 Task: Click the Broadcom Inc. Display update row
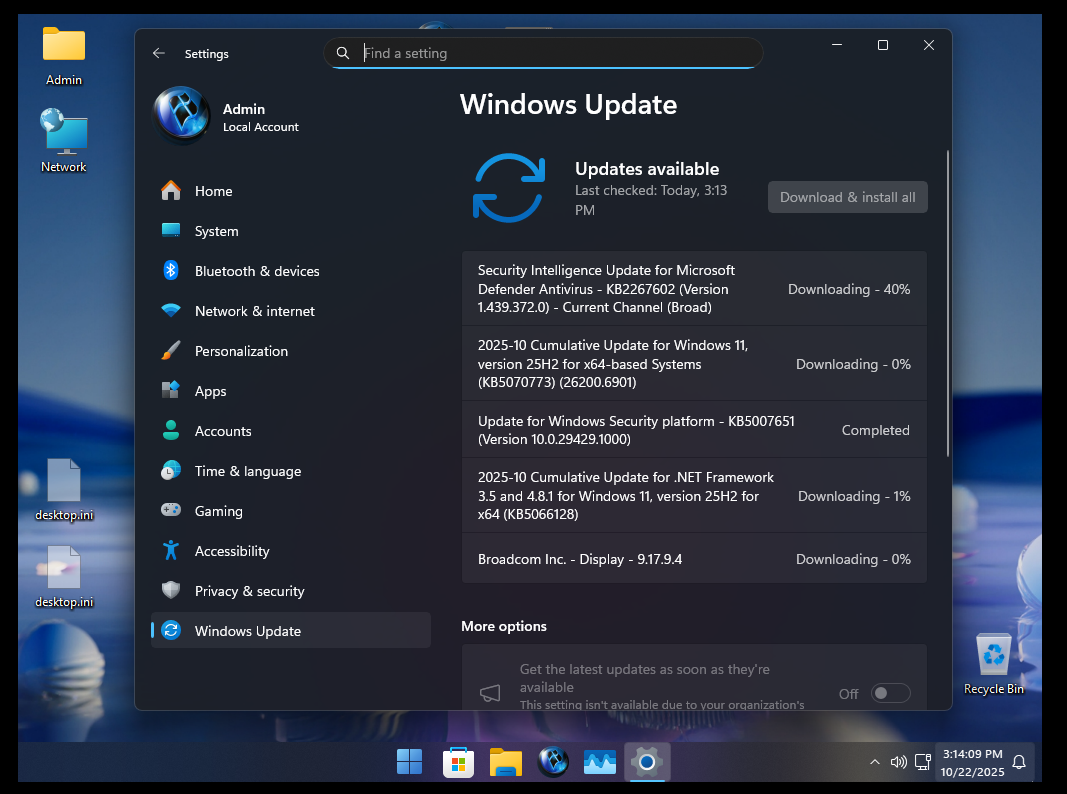point(694,559)
